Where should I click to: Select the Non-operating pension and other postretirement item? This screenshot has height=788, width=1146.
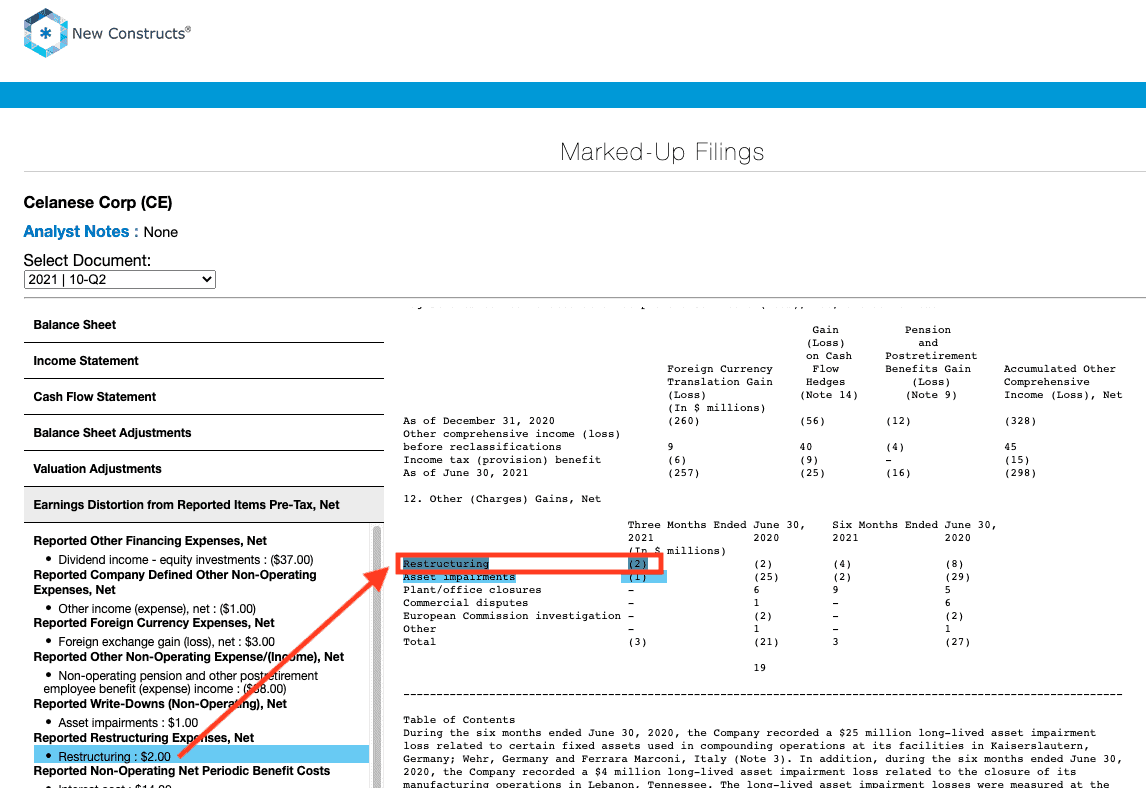tap(181, 682)
